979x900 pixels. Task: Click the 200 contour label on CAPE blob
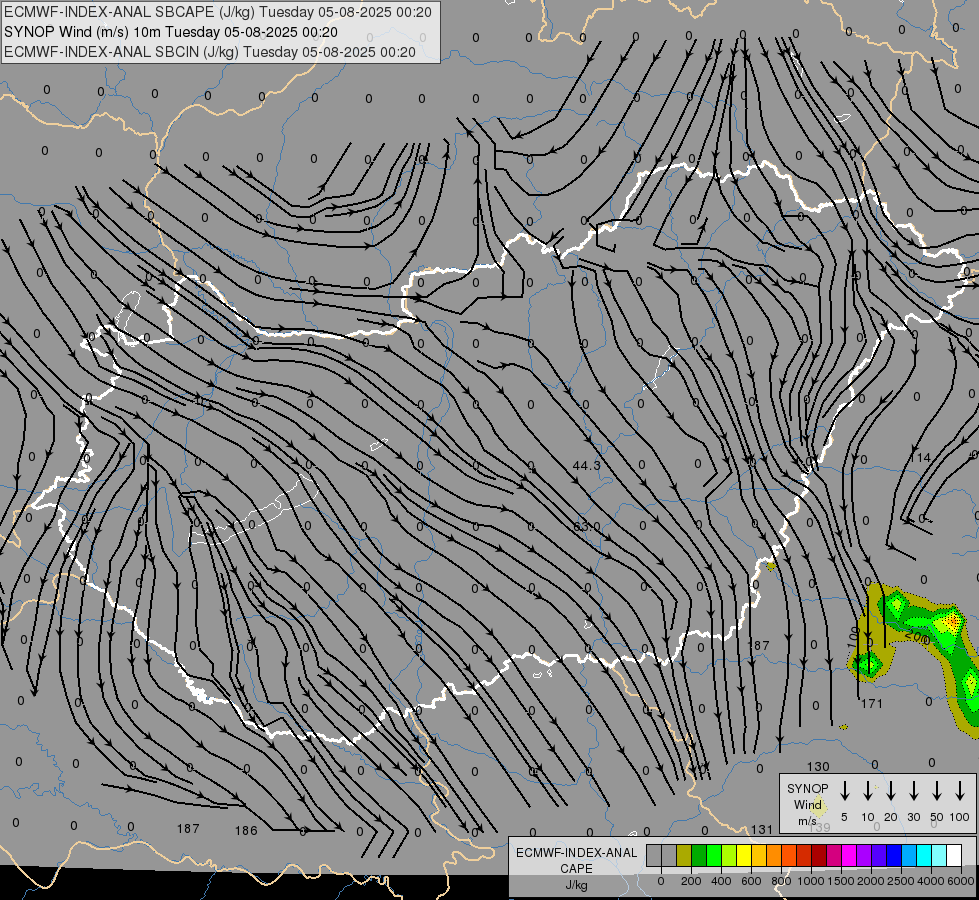click(918, 638)
